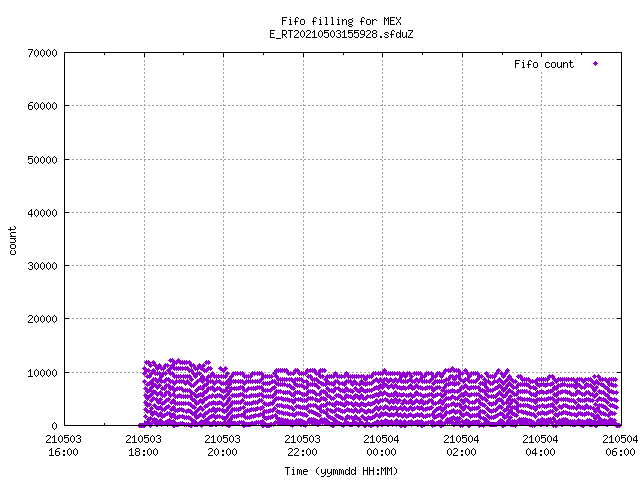Click the y-axis value 50000
Screen dimensions: 640x480
click(42, 160)
